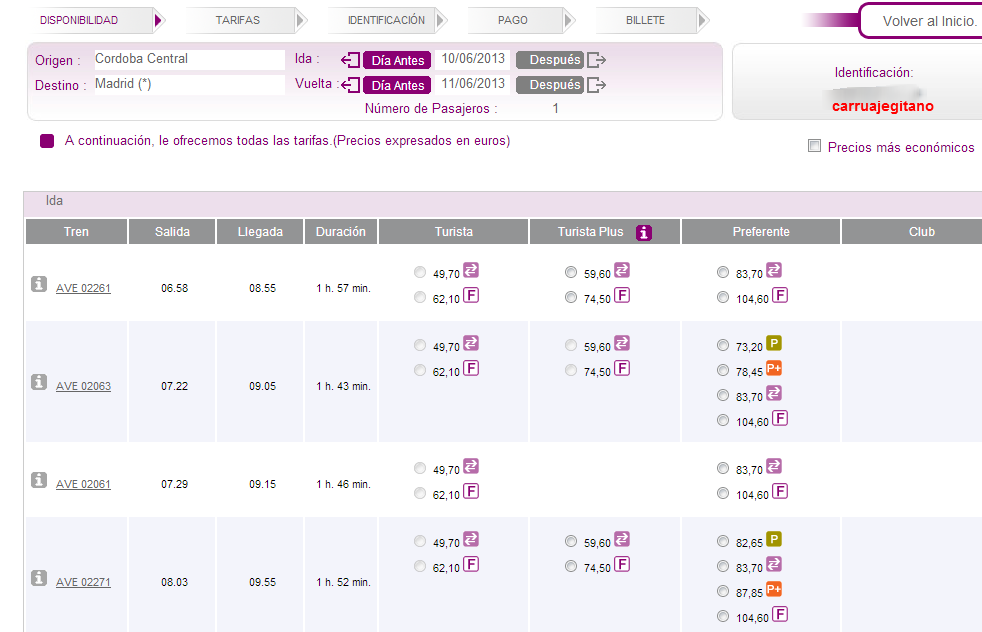Screen dimensions: 982x632
Task: Click the Destino field Madrid (*)
Action: (190, 85)
